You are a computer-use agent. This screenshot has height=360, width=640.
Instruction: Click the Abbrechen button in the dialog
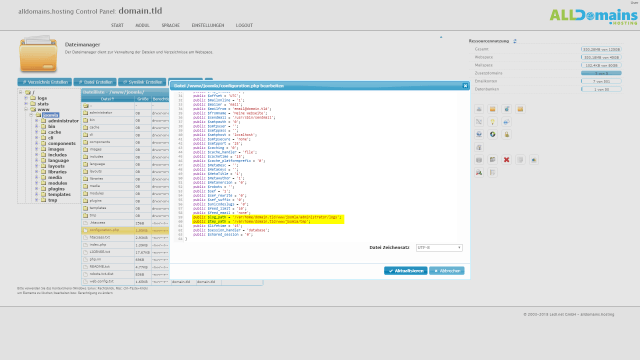click(x=447, y=271)
